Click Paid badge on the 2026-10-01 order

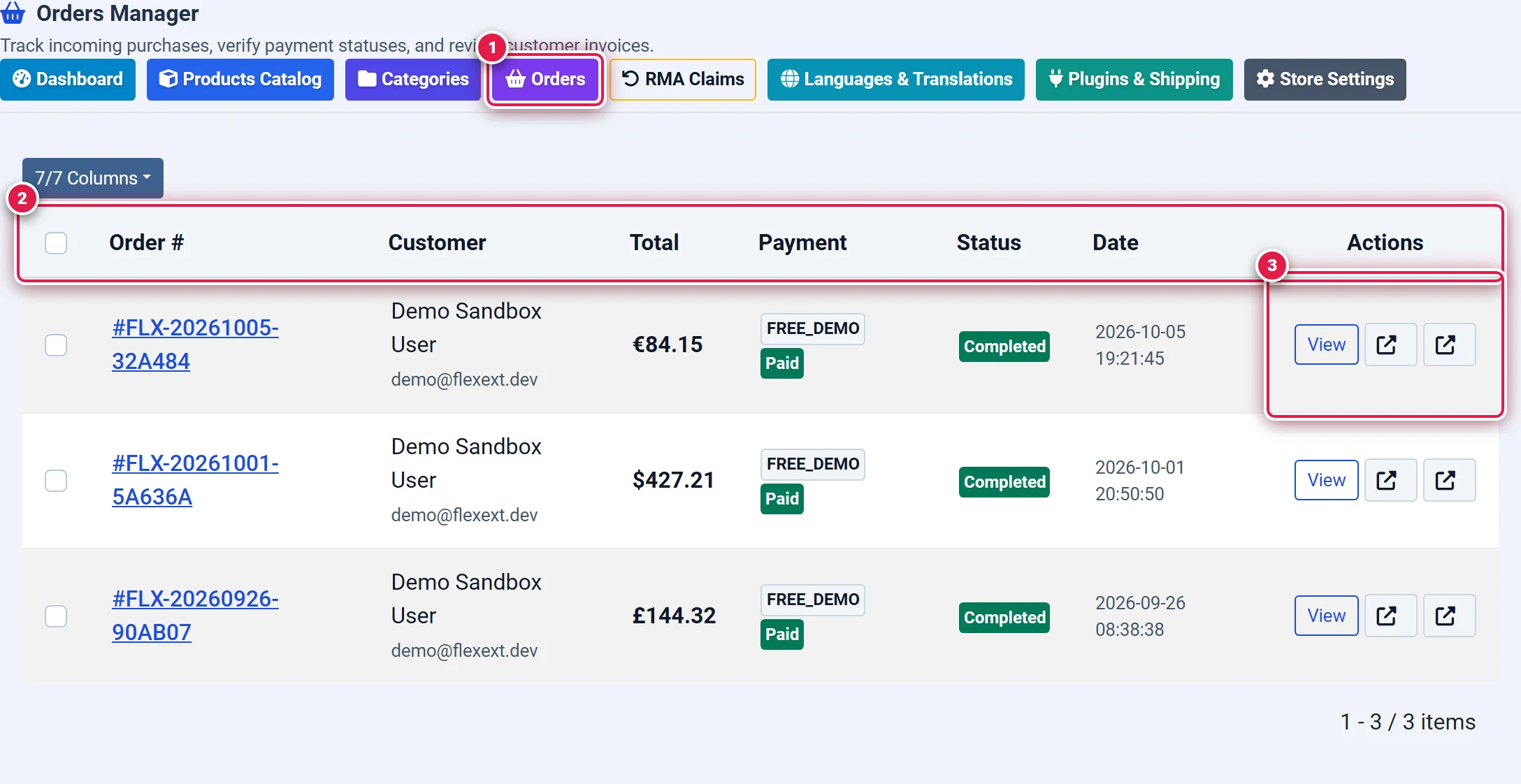click(x=782, y=499)
